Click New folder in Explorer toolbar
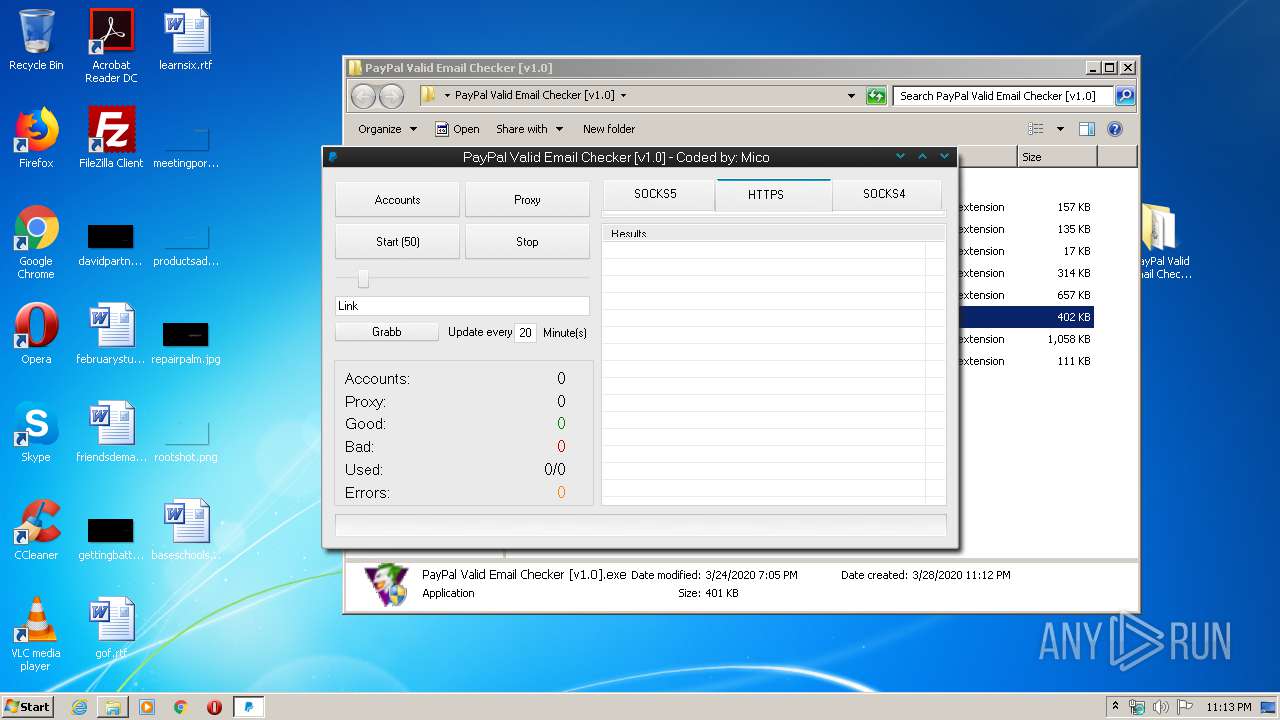Viewport: 1280px width, 720px height. click(609, 129)
